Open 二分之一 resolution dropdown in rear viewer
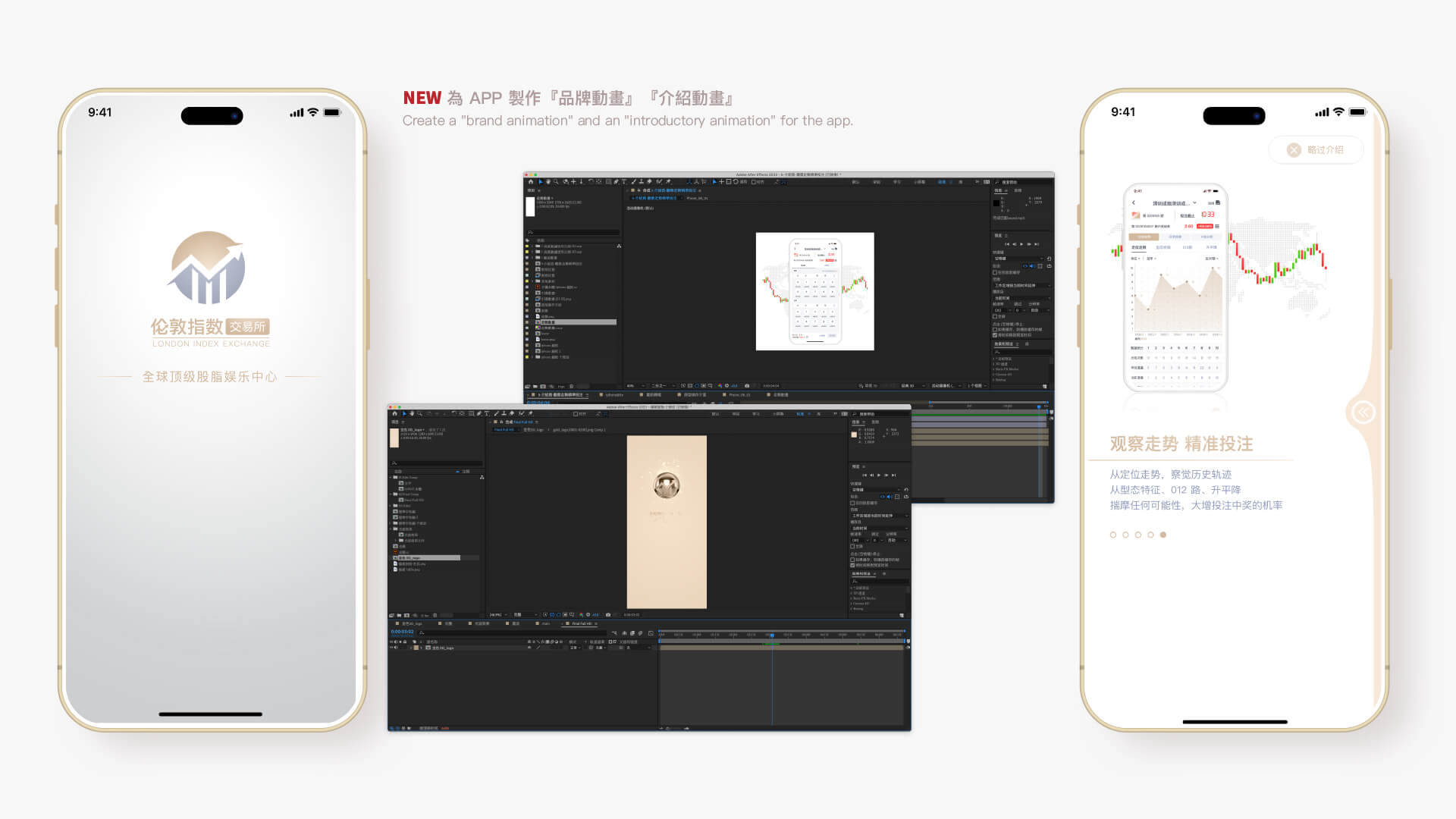The image size is (1456, 819). (663, 386)
